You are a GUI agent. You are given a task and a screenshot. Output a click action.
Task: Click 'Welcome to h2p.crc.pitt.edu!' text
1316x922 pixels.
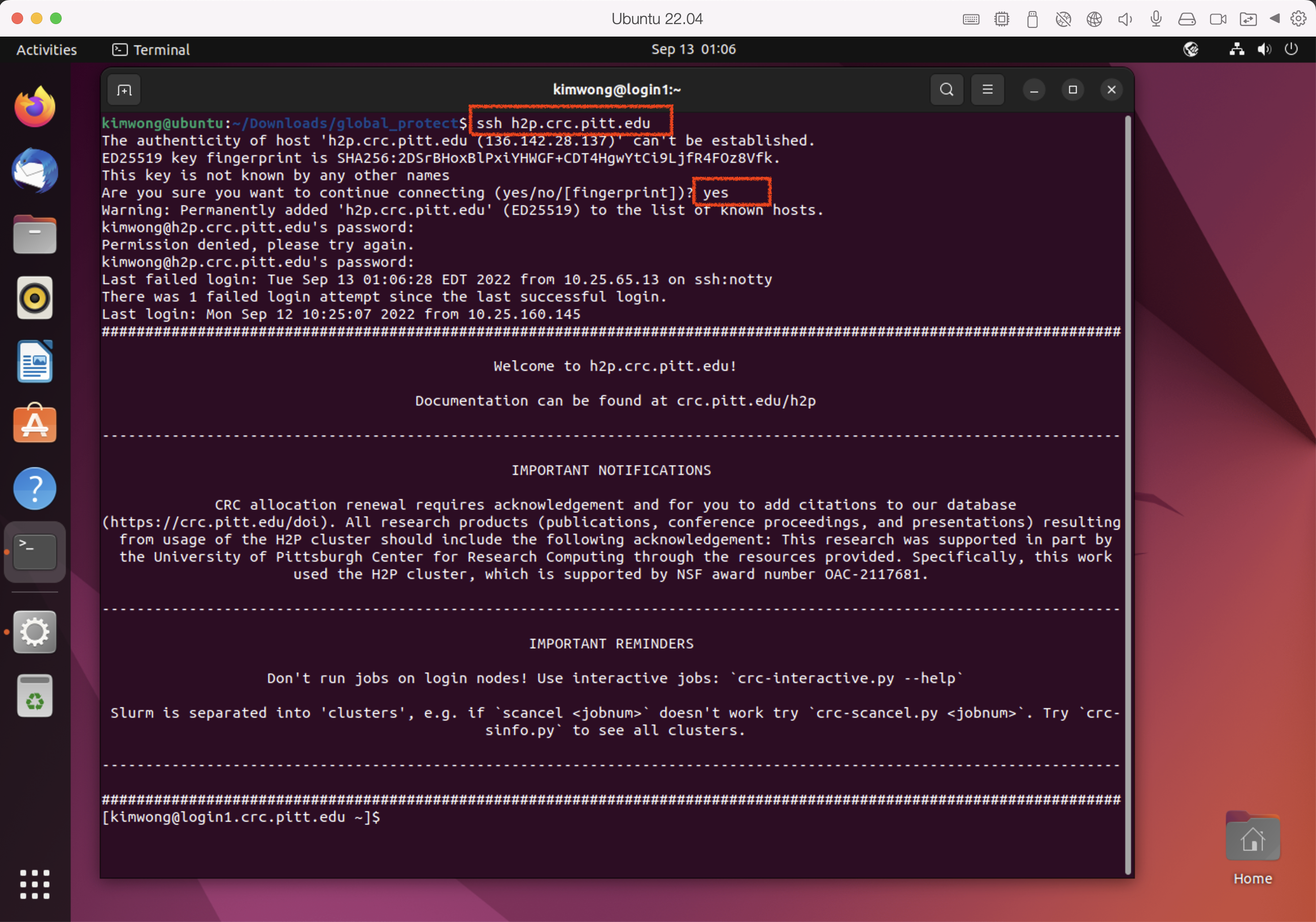point(615,366)
